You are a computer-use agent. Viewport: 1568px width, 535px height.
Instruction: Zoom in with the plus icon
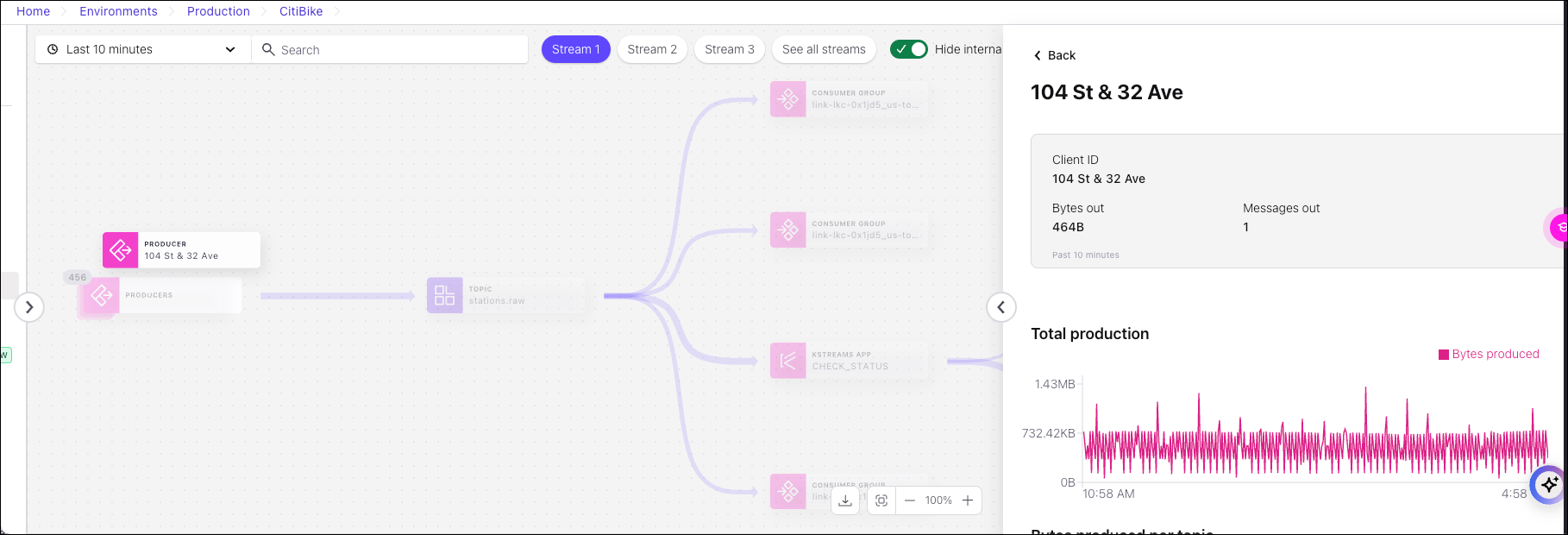[x=968, y=500]
